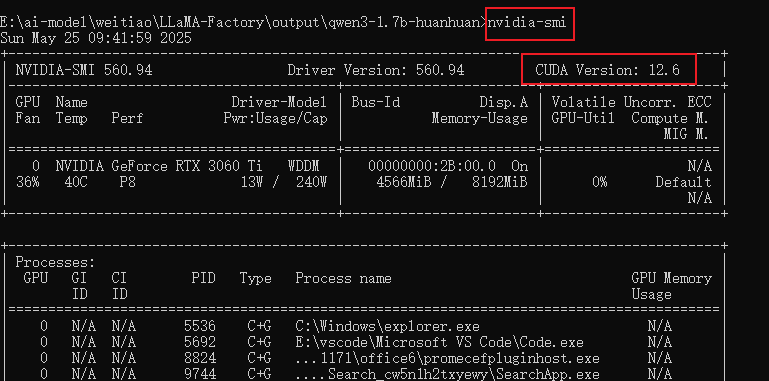Click the 13W power usage value
The width and height of the screenshot is (769, 381).
tap(252, 182)
